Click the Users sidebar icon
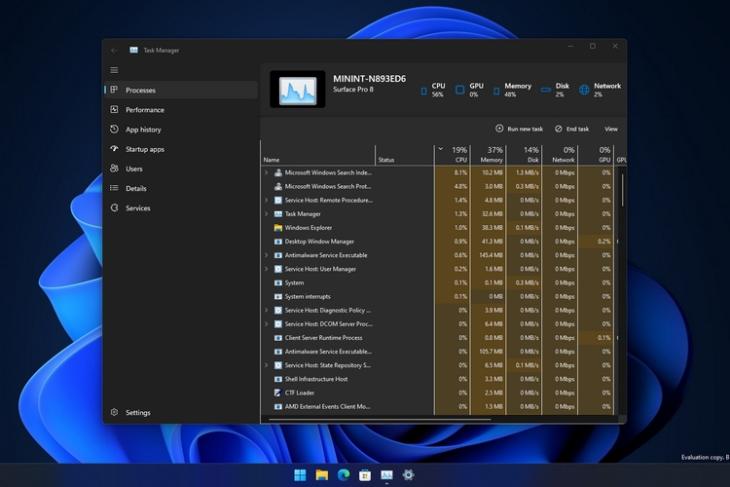The width and height of the screenshot is (730, 487). [114, 169]
